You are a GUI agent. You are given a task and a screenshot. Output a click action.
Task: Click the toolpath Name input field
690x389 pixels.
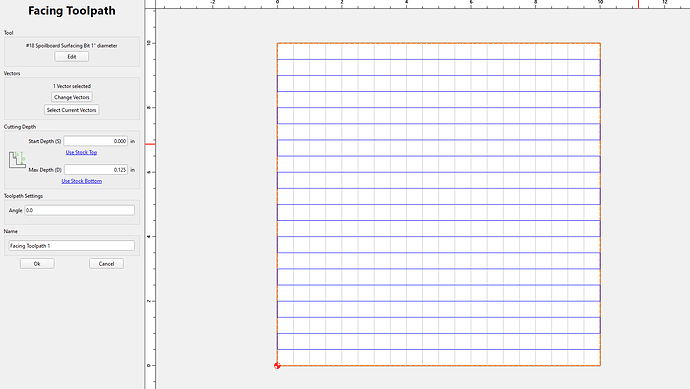click(72, 246)
